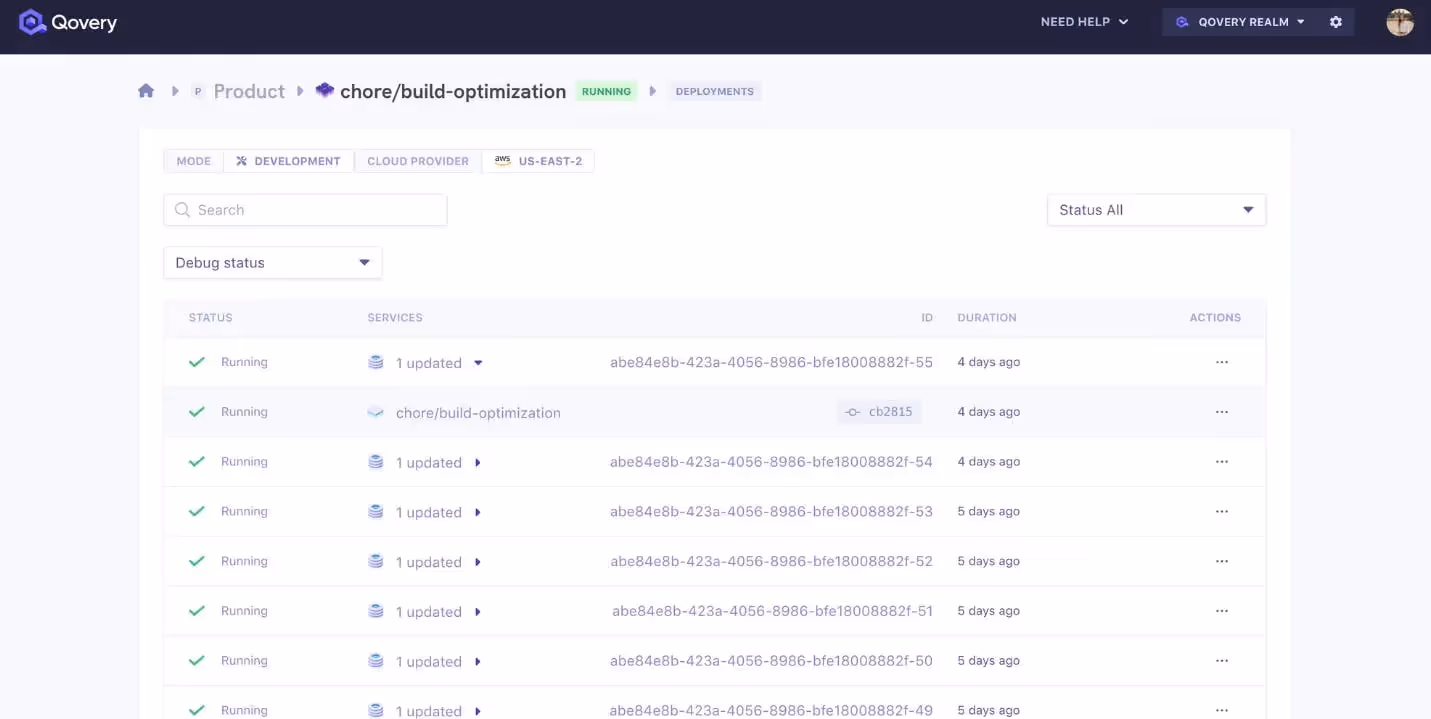The width and height of the screenshot is (1431, 719).
Task: Click the Duration column header
Action: pos(987,318)
